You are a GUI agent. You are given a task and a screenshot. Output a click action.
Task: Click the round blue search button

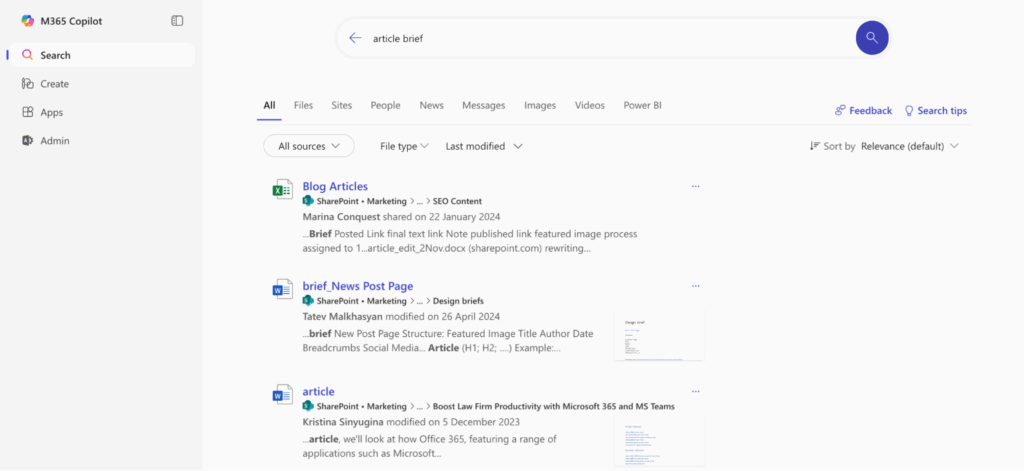coord(872,38)
